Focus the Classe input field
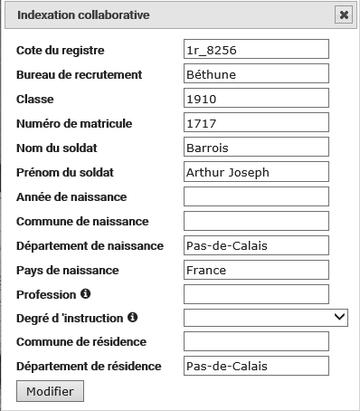360x411 pixels. pos(256,98)
